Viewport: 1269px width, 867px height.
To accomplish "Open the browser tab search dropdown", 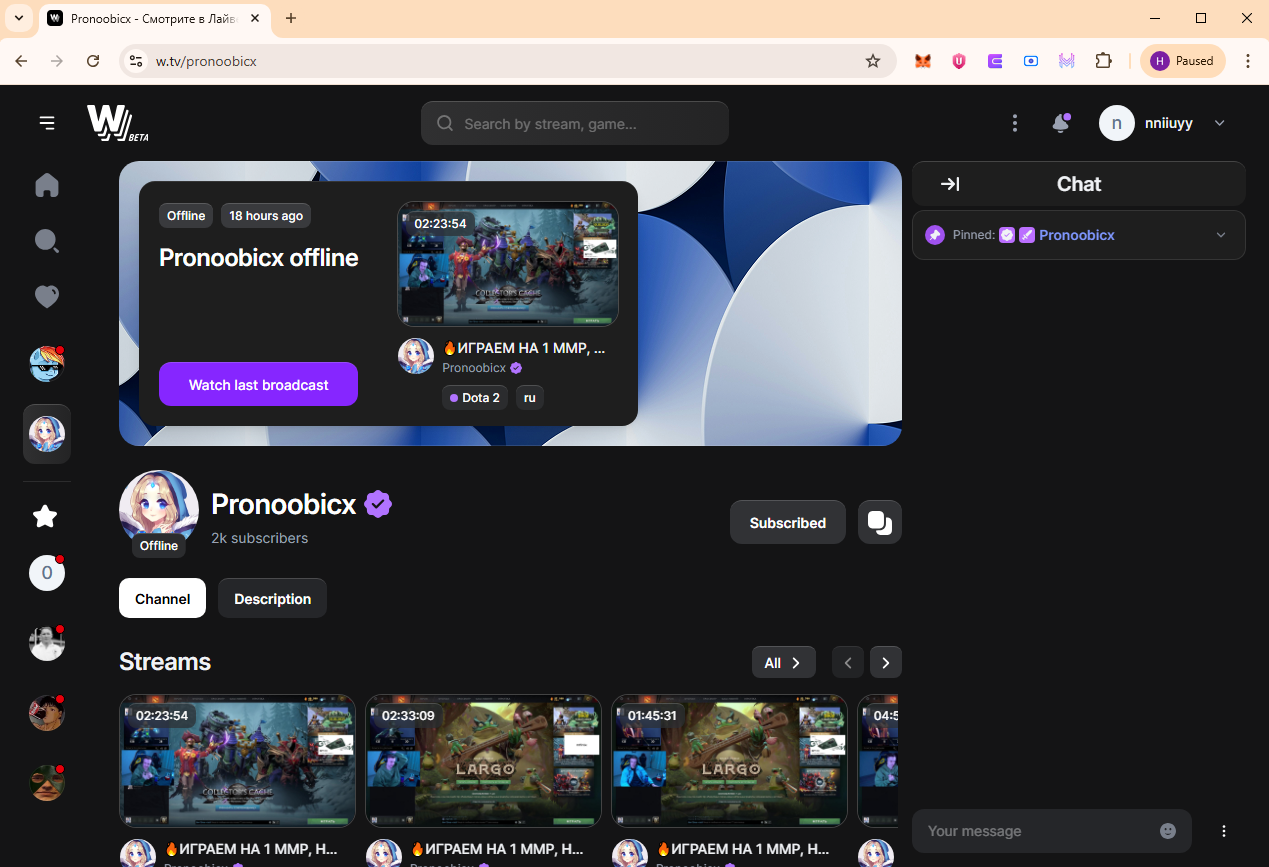I will tap(18, 18).
